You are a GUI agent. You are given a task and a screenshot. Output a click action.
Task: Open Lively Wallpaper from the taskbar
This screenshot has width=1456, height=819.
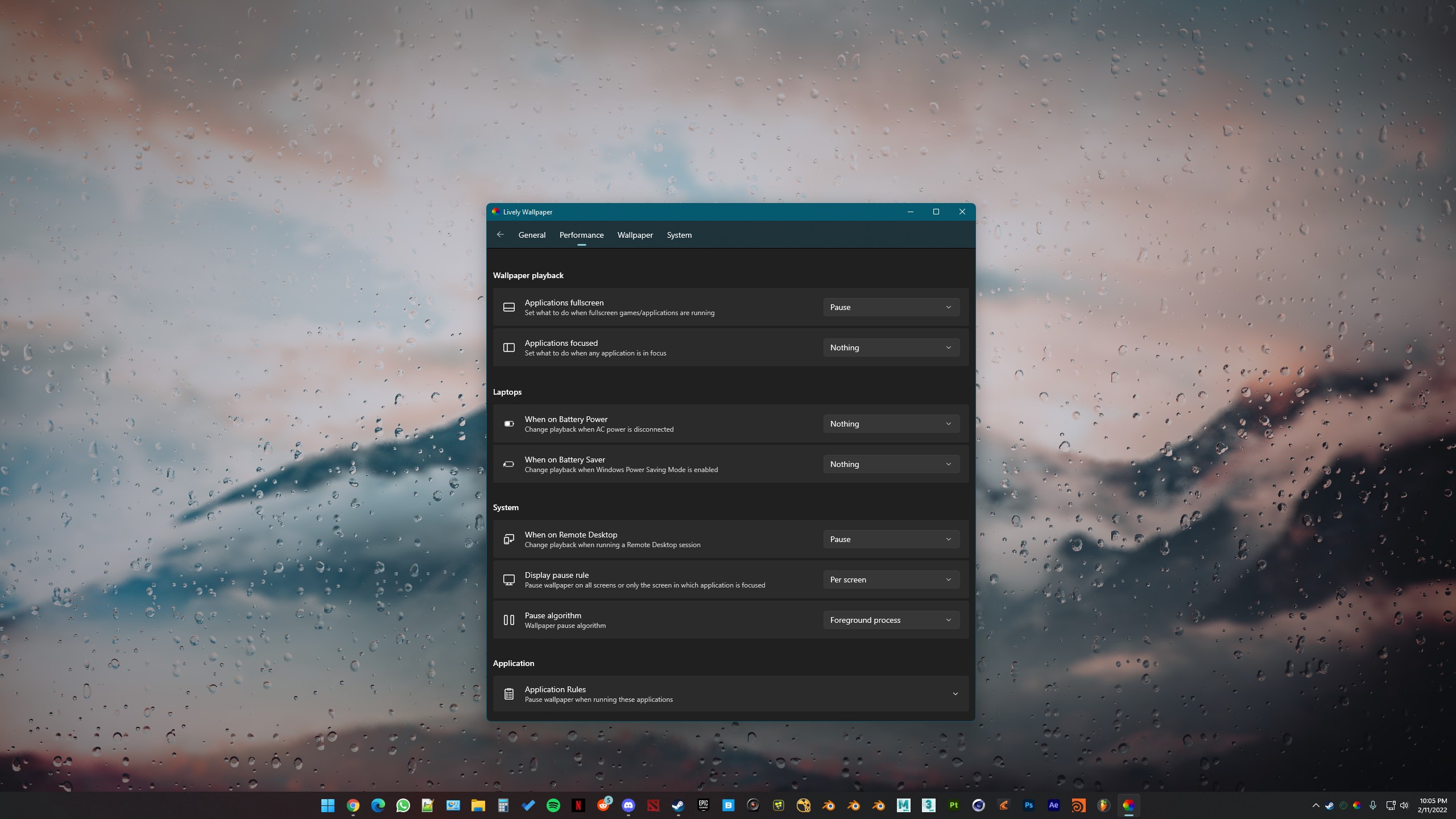pyautogui.click(x=1129, y=805)
